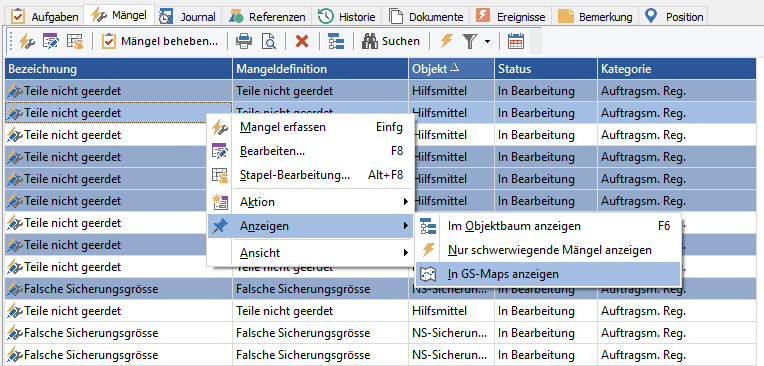Switch to the Aufgaben tab

pyautogui.click(x=46, y=17)
